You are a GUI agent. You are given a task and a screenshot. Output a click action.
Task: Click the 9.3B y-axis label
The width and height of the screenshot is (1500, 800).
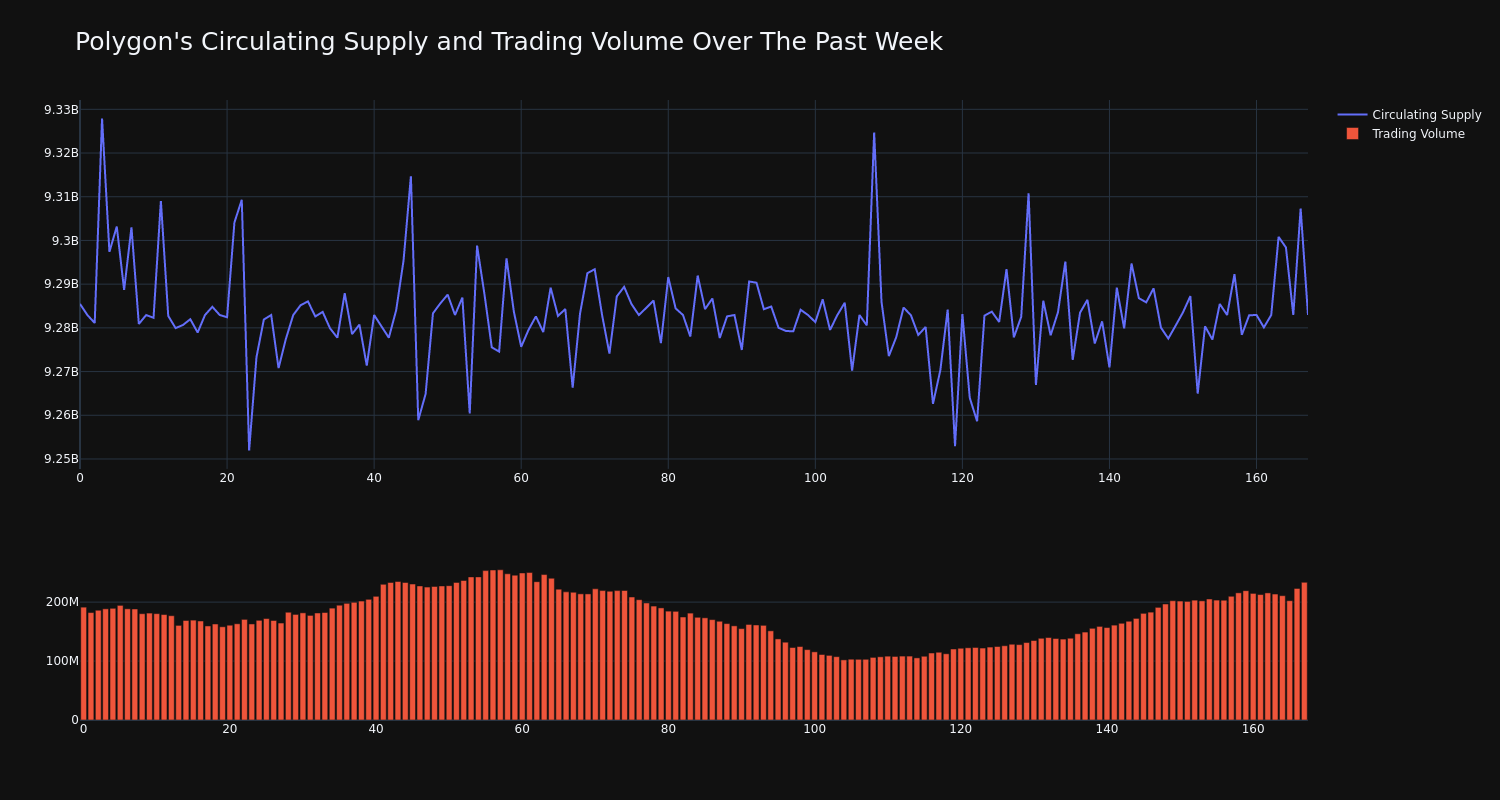click(65, 241)
